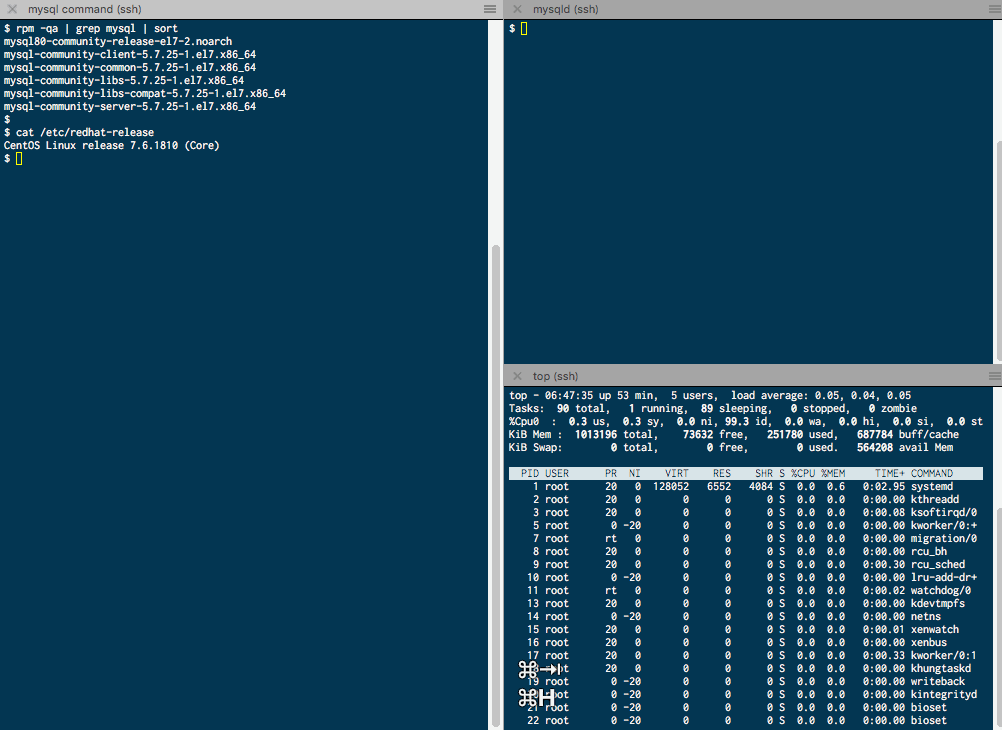Select the xenwatch process row

click(x=746, y=630)
